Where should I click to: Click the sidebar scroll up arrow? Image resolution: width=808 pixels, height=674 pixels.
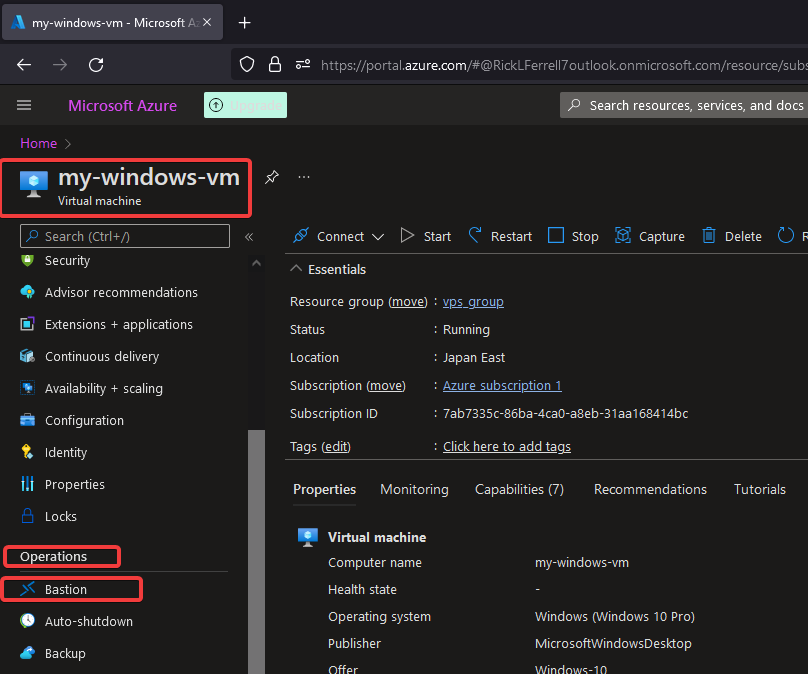pos(256,263)
